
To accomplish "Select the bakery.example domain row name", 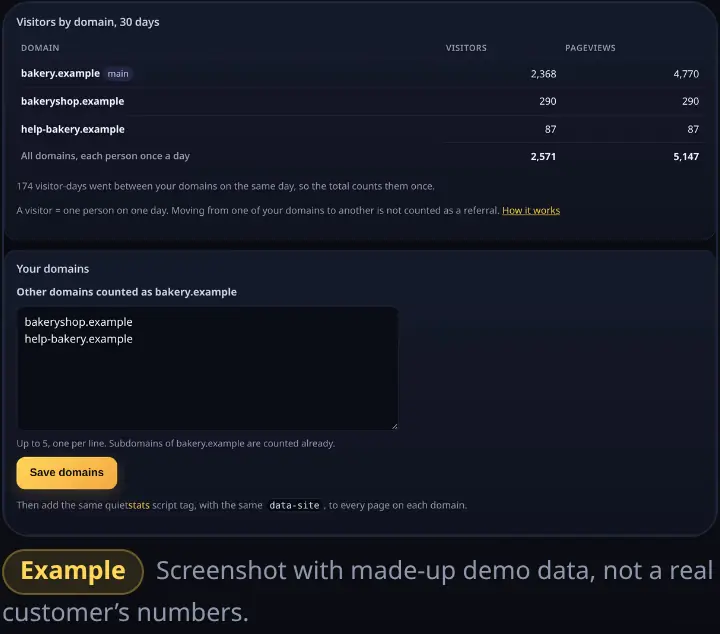I will click(60, 73).
